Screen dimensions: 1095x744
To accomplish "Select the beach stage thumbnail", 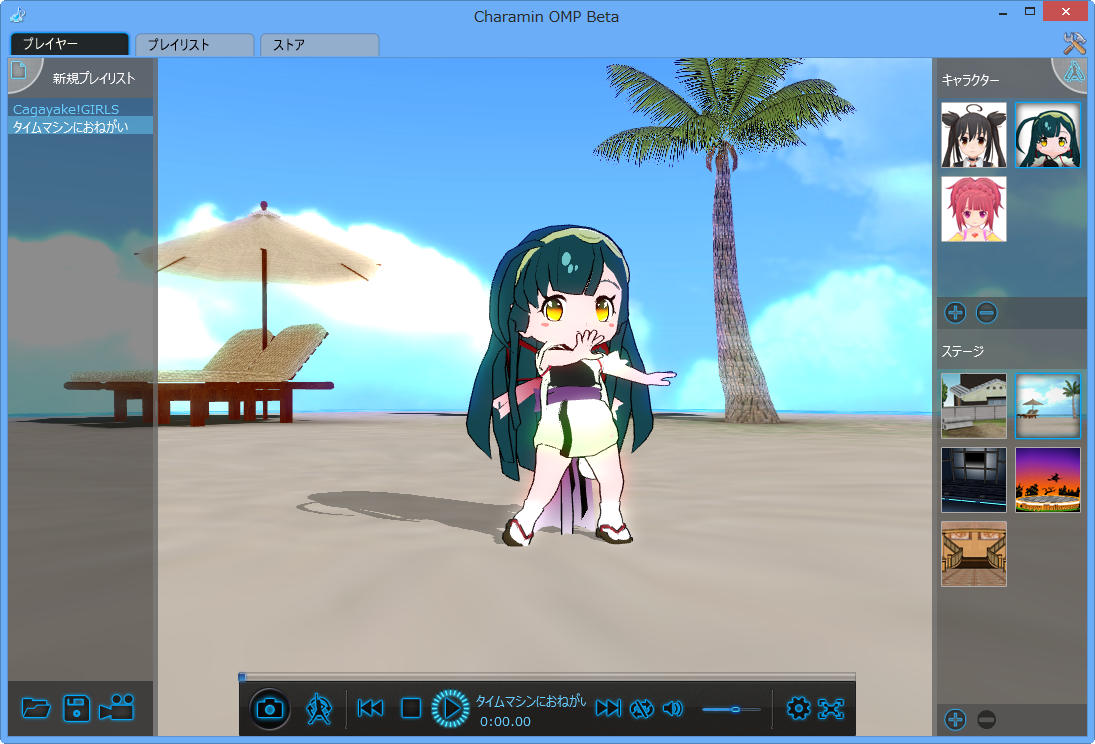I will pyautogui.click(x=1048, y=406).
